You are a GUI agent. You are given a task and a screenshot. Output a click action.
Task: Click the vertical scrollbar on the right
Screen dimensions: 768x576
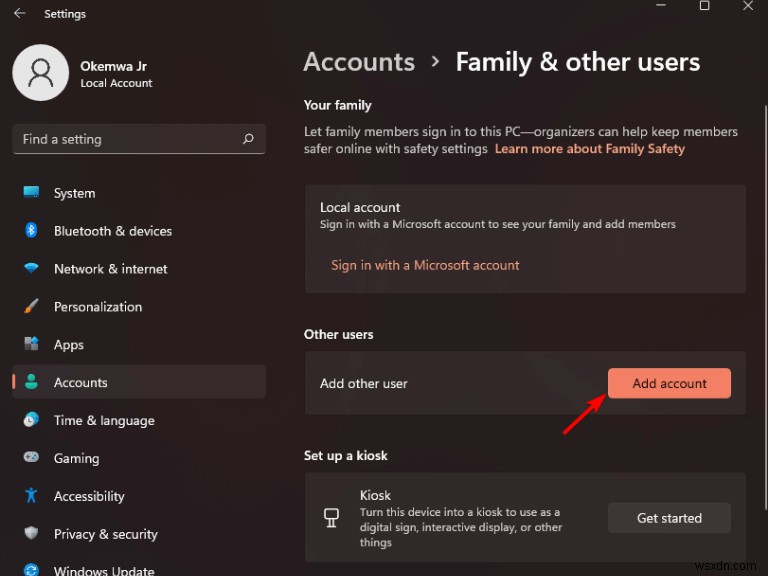765,307
